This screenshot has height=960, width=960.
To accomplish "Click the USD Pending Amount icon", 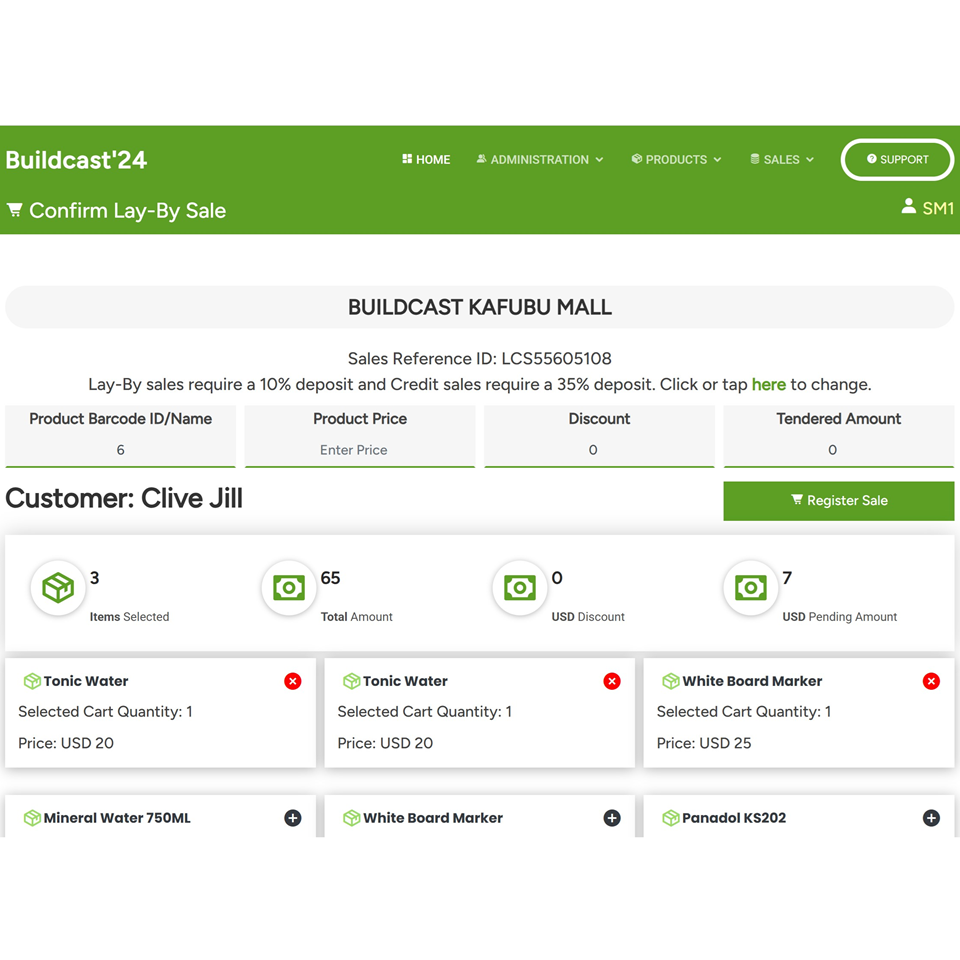I will pos(751,588).
